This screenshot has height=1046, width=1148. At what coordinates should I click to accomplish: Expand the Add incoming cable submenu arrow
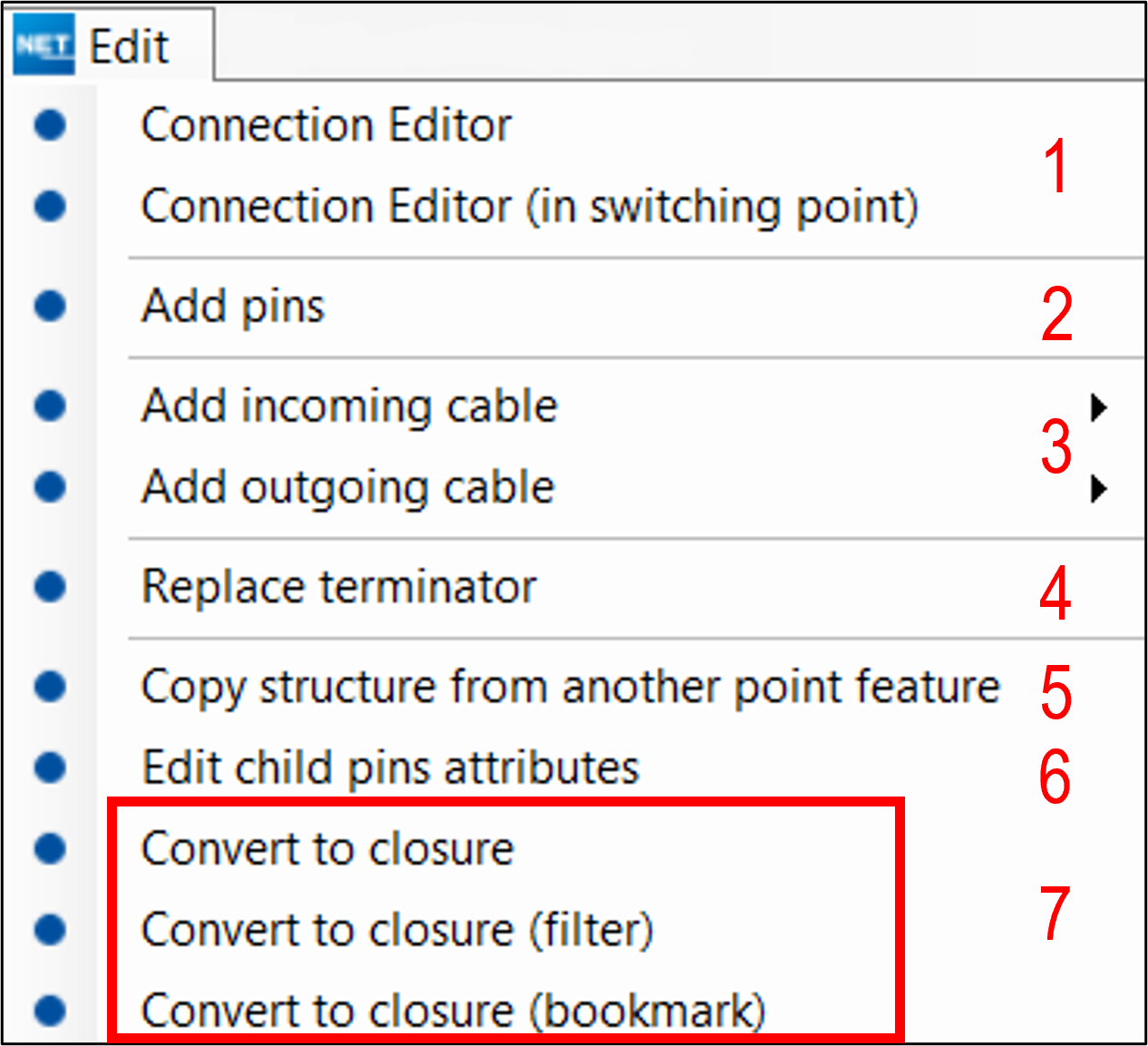[x=1098, y=407]
